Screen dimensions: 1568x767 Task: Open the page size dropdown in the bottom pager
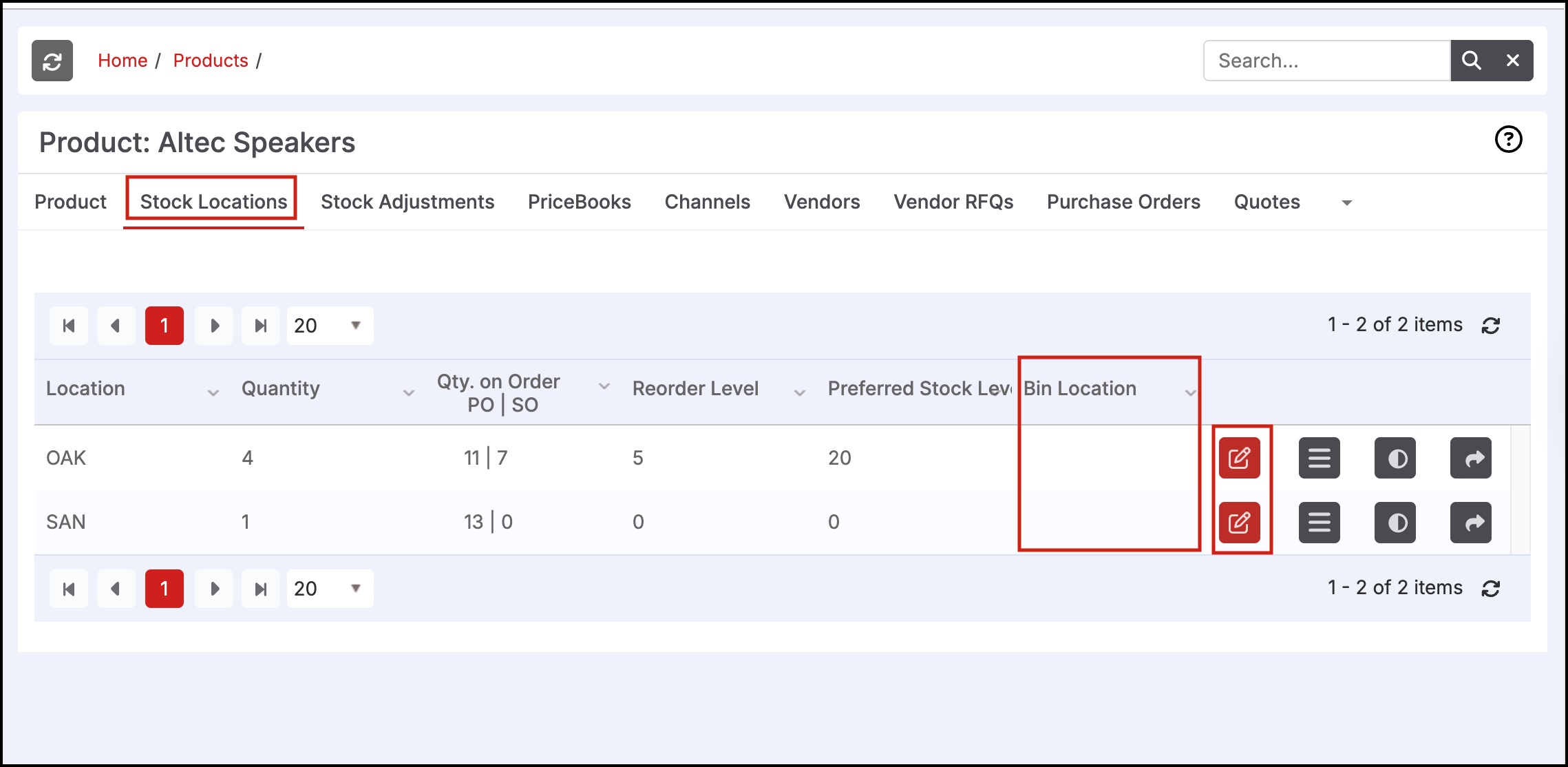pyautogui.click(x=330, y=589)
